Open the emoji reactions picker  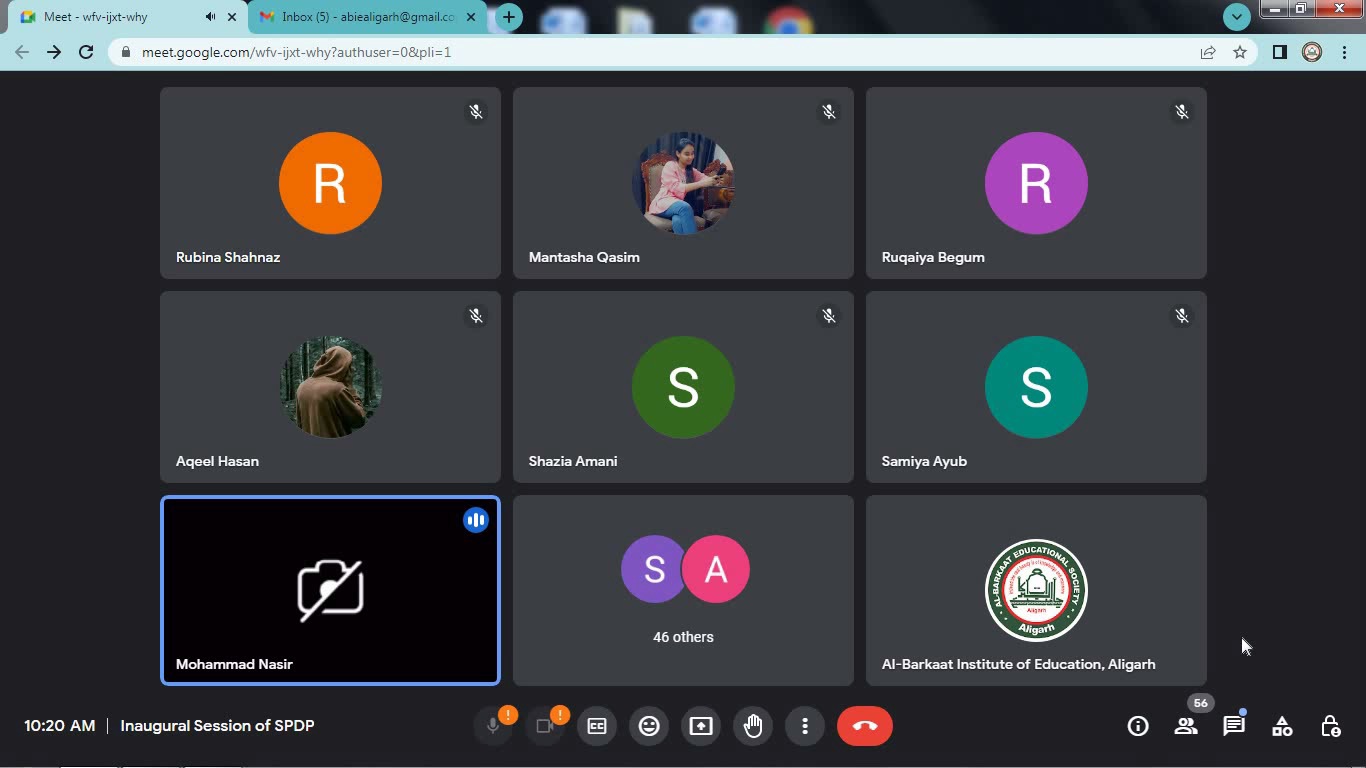[649, 726]
